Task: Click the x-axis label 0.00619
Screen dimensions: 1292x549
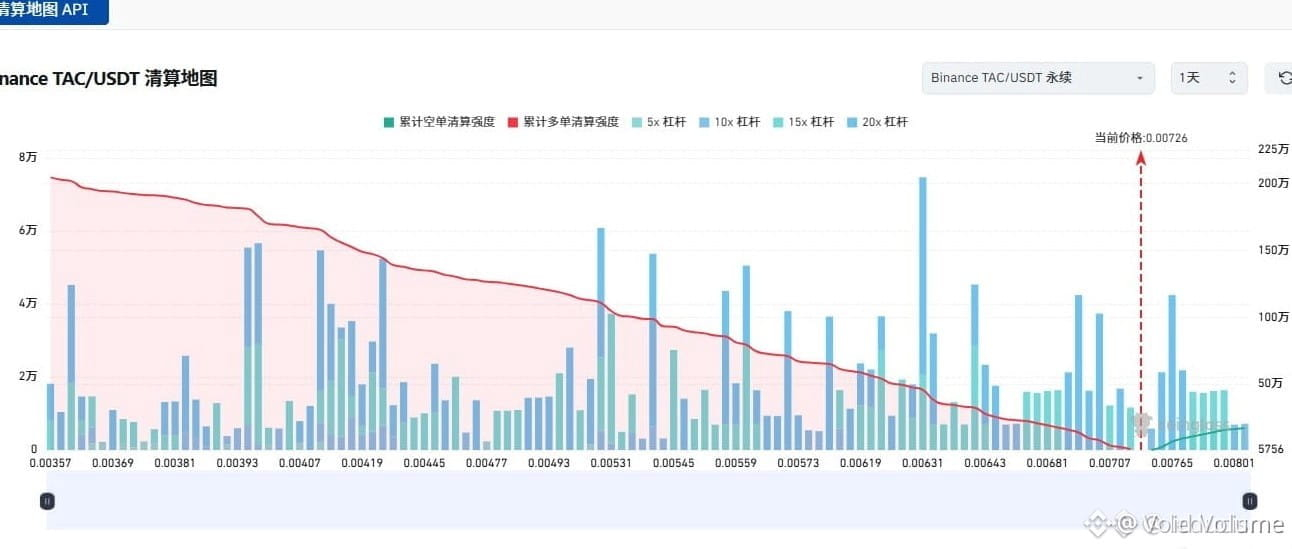Action: pos(861,463)
